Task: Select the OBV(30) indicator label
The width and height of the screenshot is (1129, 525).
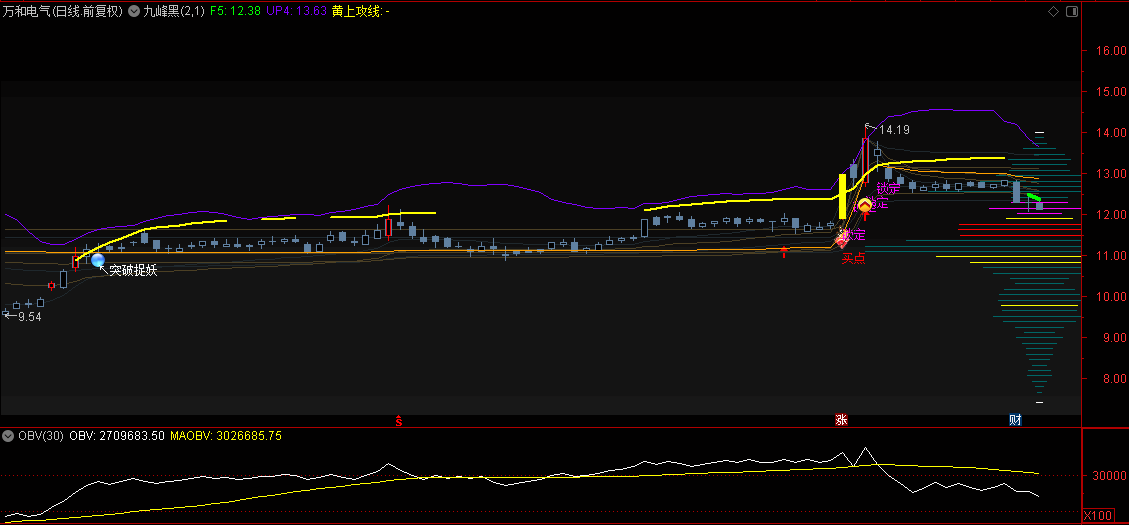Action: click(x=40, y=436)
